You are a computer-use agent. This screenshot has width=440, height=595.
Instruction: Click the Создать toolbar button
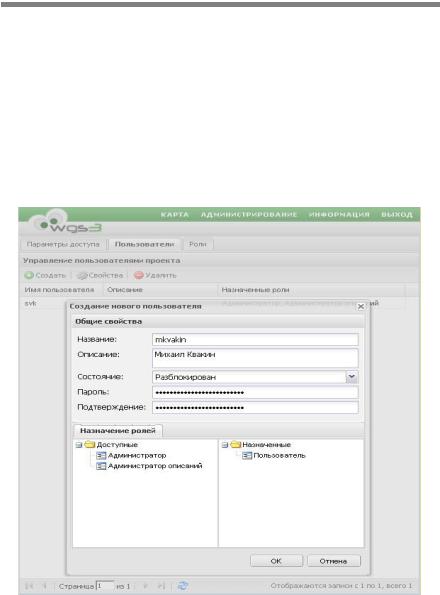tap(45, 275)
